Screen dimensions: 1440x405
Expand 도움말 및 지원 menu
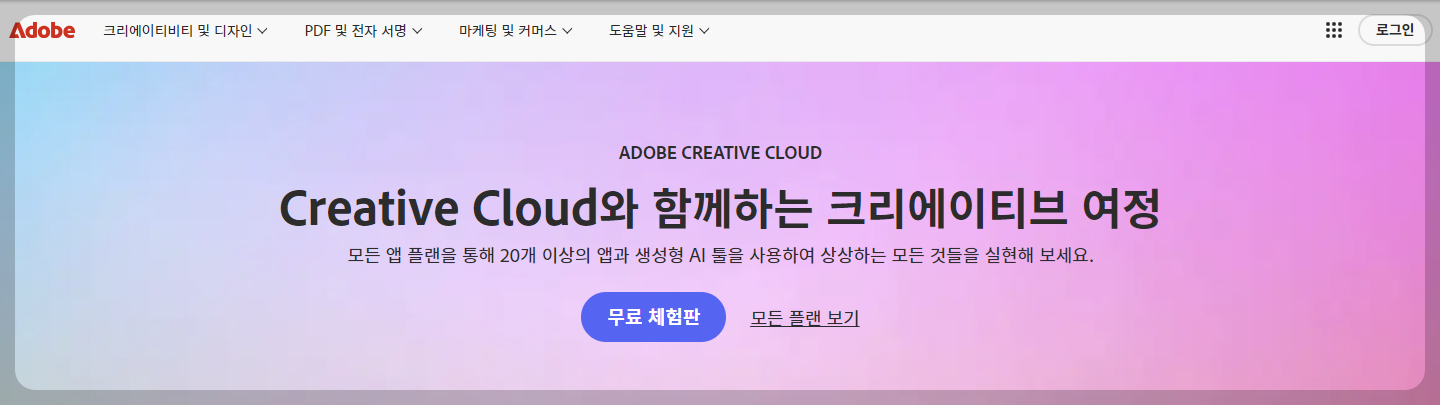pos(659,30)
